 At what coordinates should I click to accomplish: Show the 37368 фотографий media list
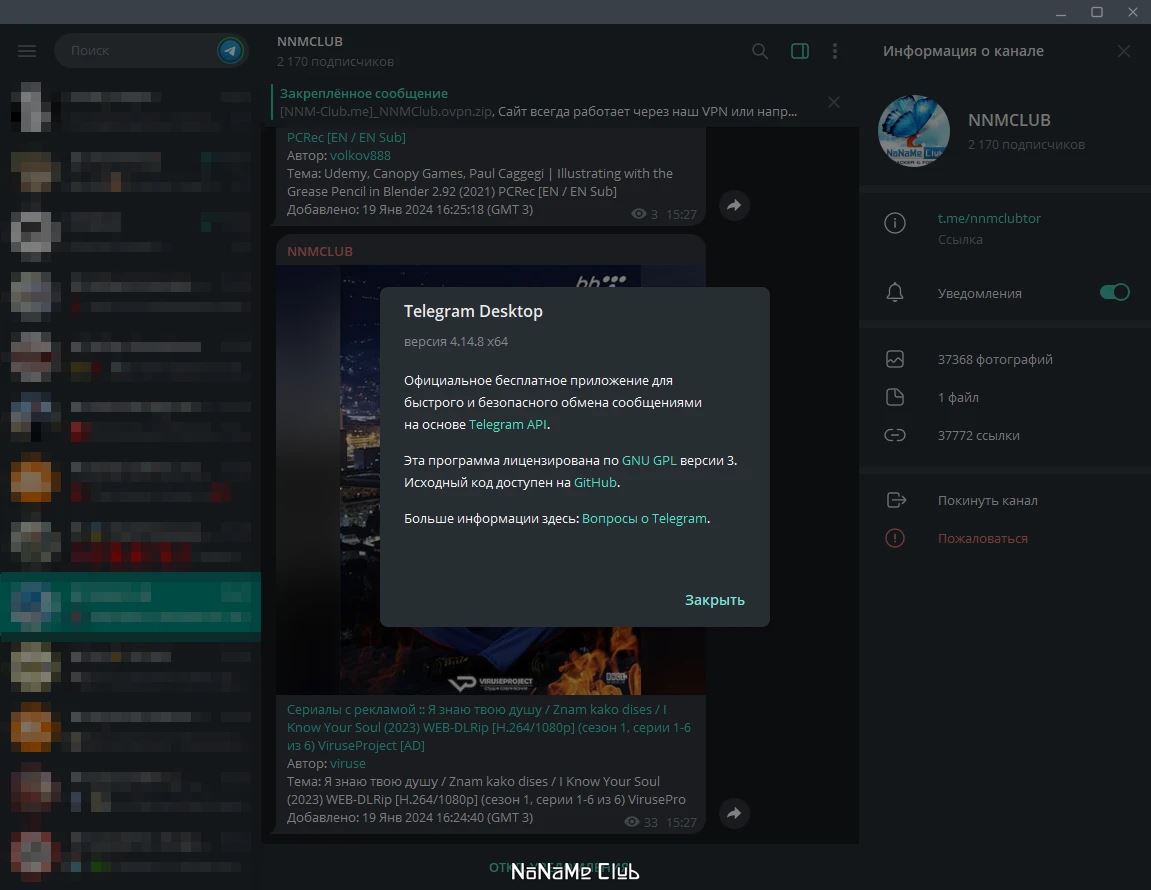pos(994,359)
